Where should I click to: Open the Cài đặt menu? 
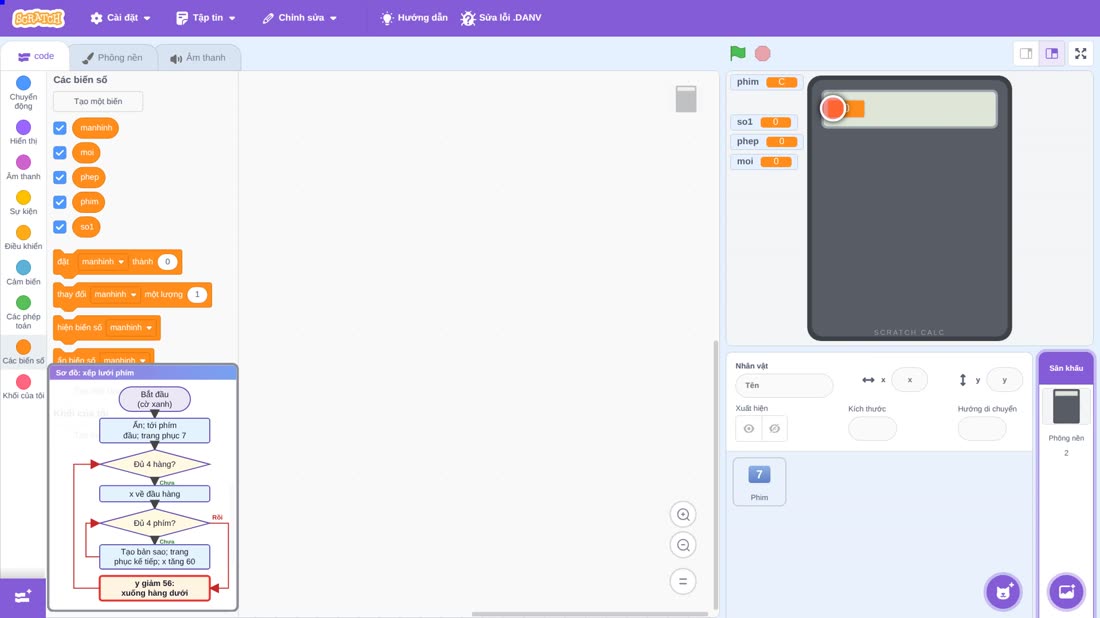(121, 18)
